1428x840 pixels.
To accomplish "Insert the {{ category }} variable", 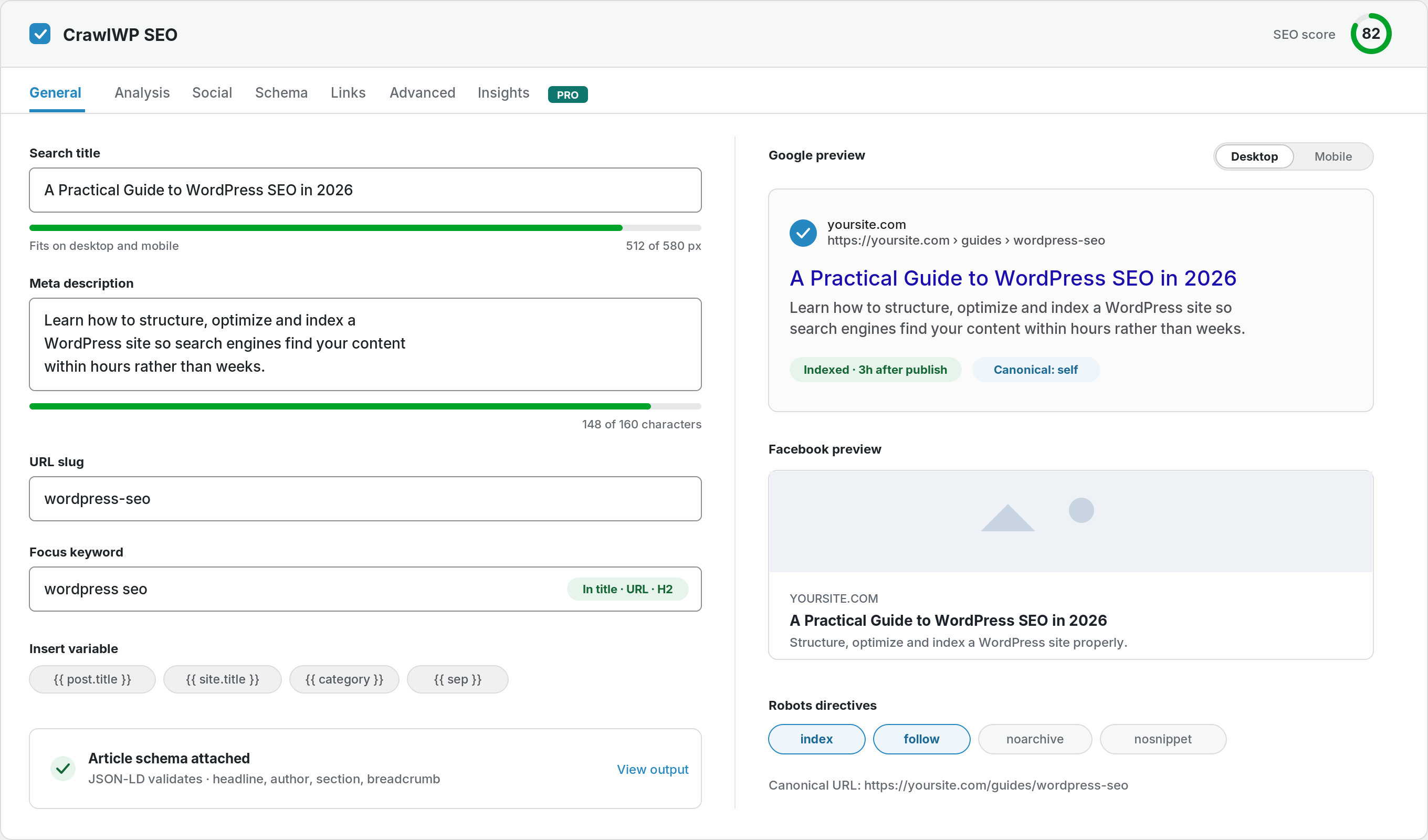I will (x=344, y=679).
